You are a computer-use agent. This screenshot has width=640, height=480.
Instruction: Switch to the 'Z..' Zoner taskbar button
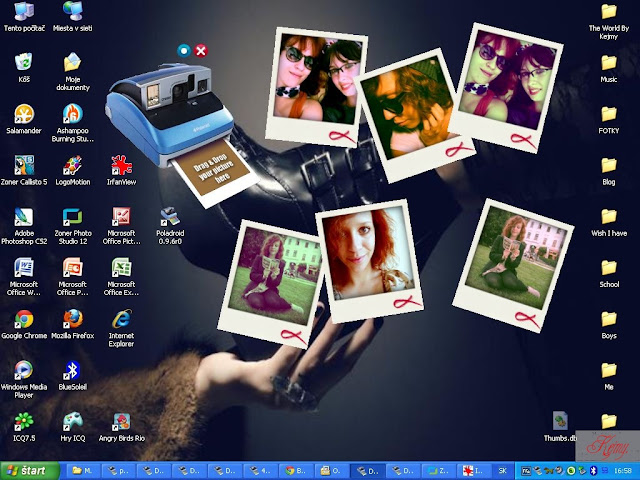point(438,471)
